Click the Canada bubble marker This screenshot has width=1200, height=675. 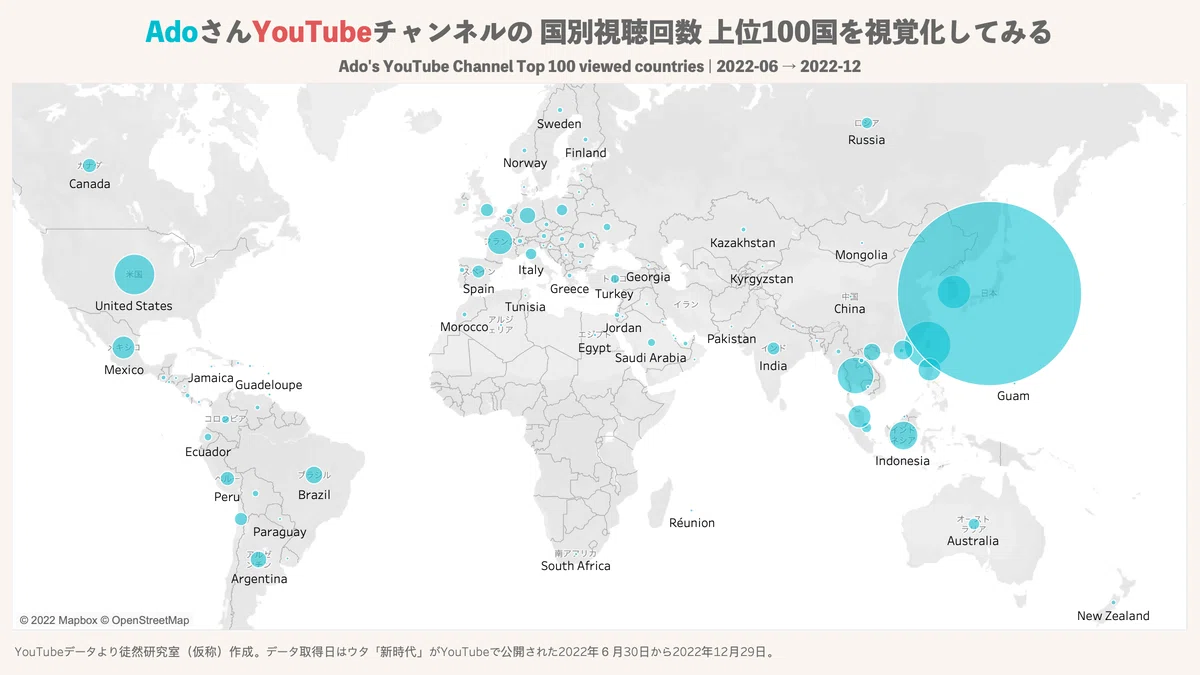[x=90, y=166]
